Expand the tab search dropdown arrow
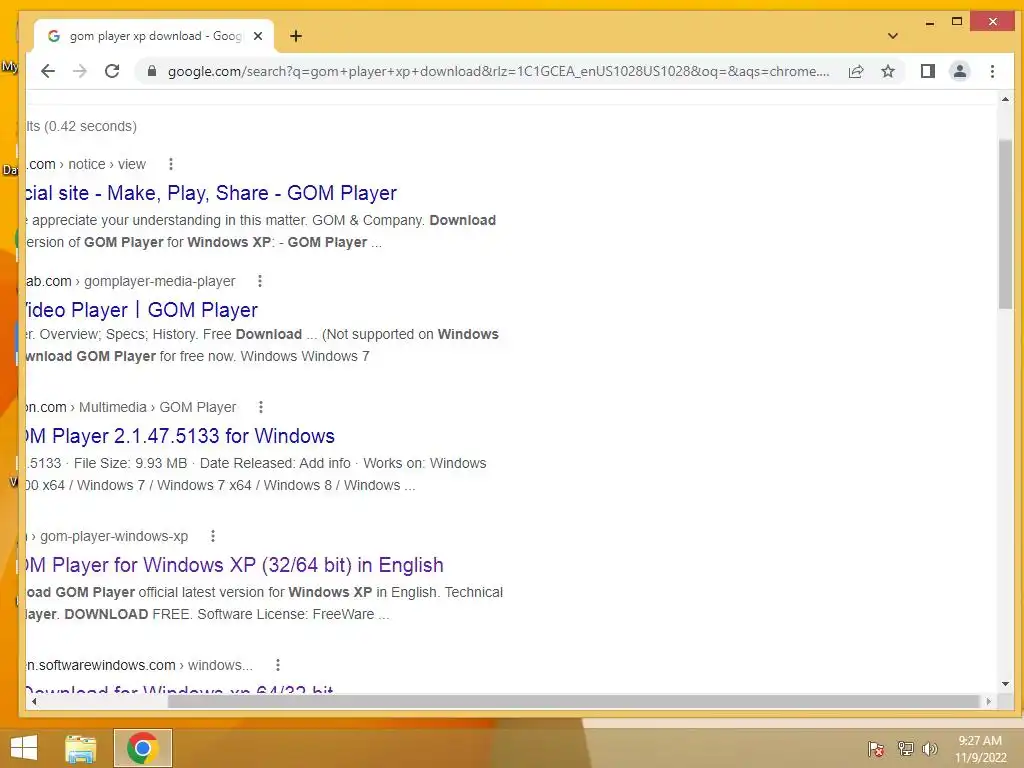1024x768 pixels. pos(893,36)
